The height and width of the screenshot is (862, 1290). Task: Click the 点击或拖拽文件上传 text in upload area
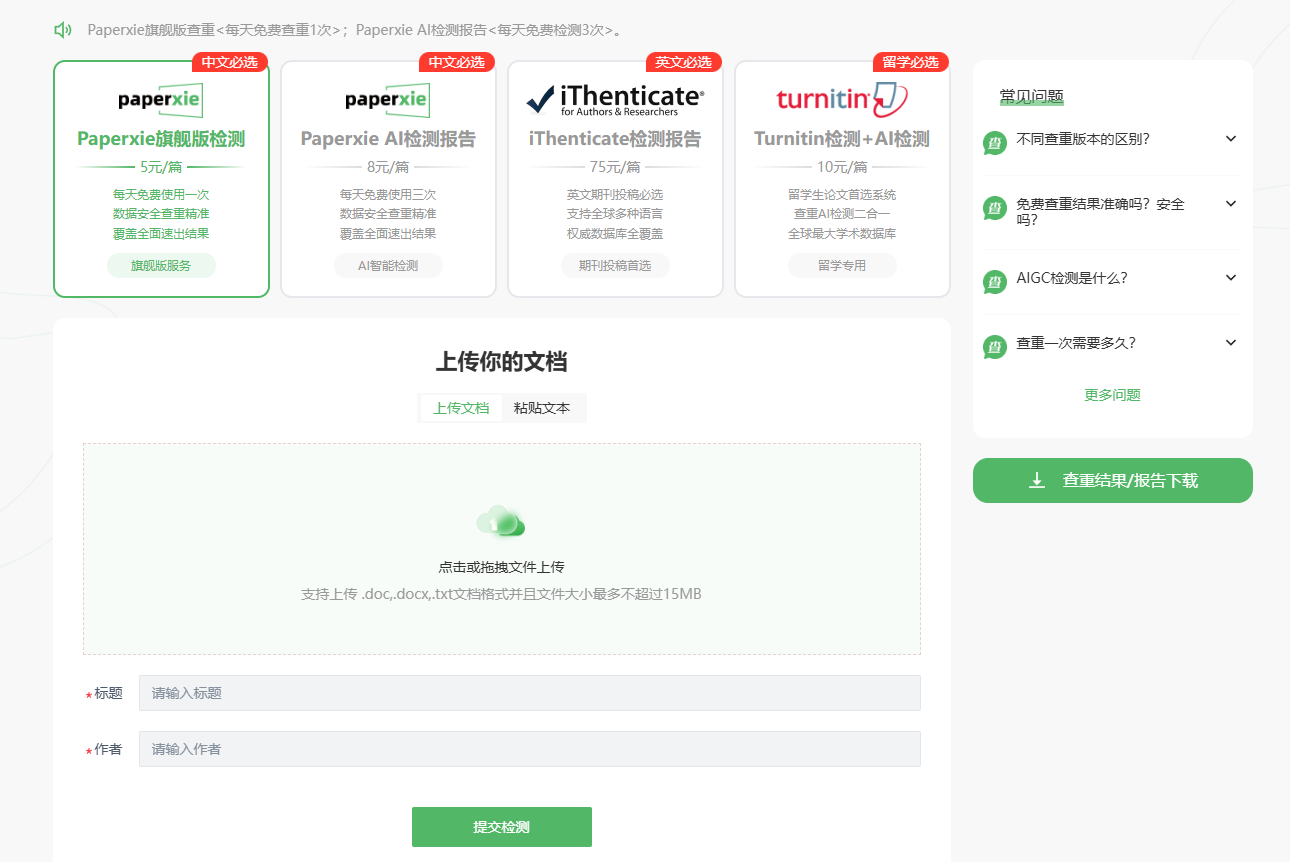click(501, 567)
